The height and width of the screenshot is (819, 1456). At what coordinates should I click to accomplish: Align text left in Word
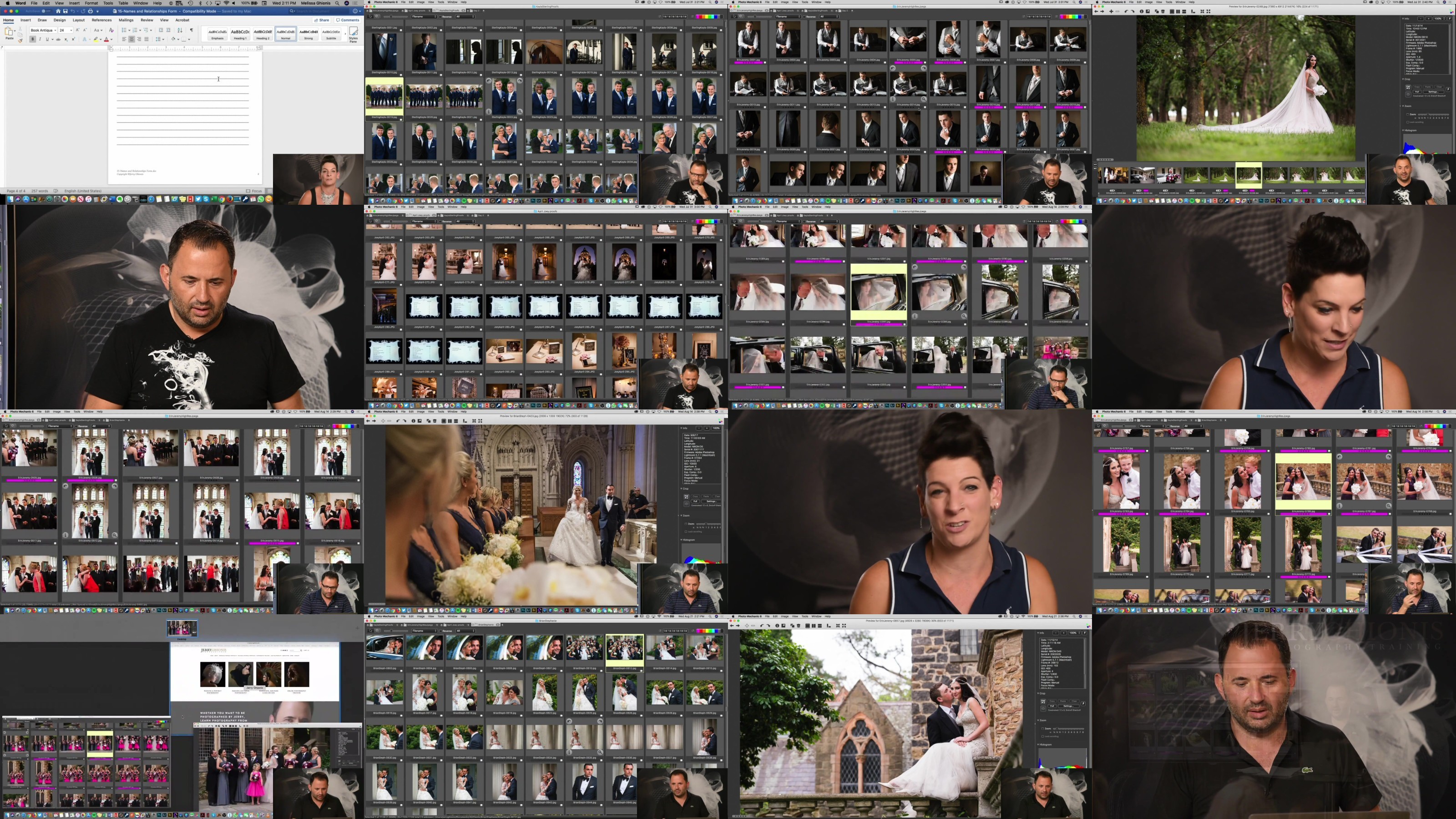pos(124,39)
